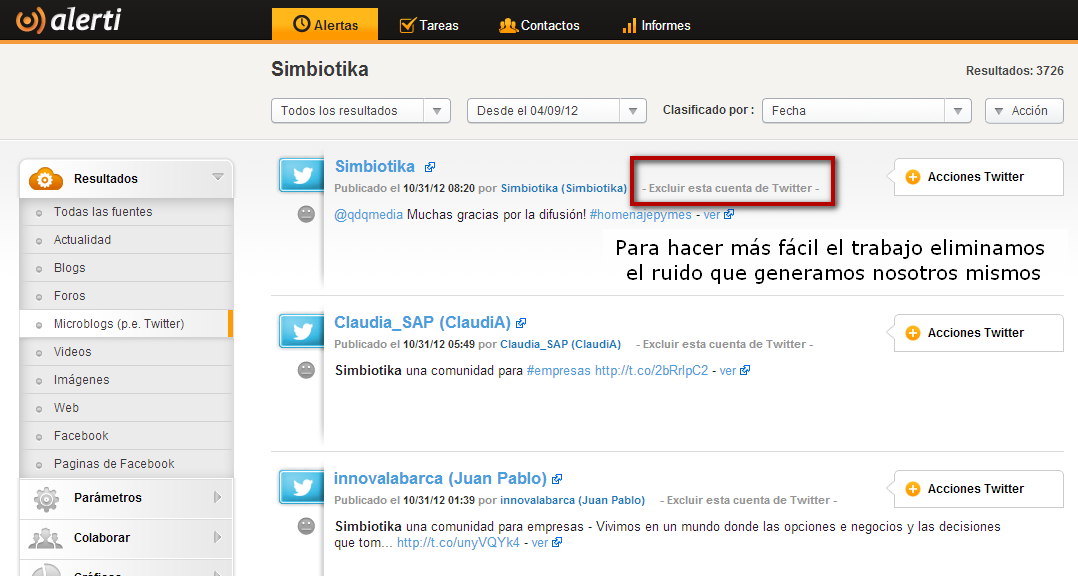1078x576 pixels.
Task: Click the people icon beside Colaborar
Action: point(45,538)
